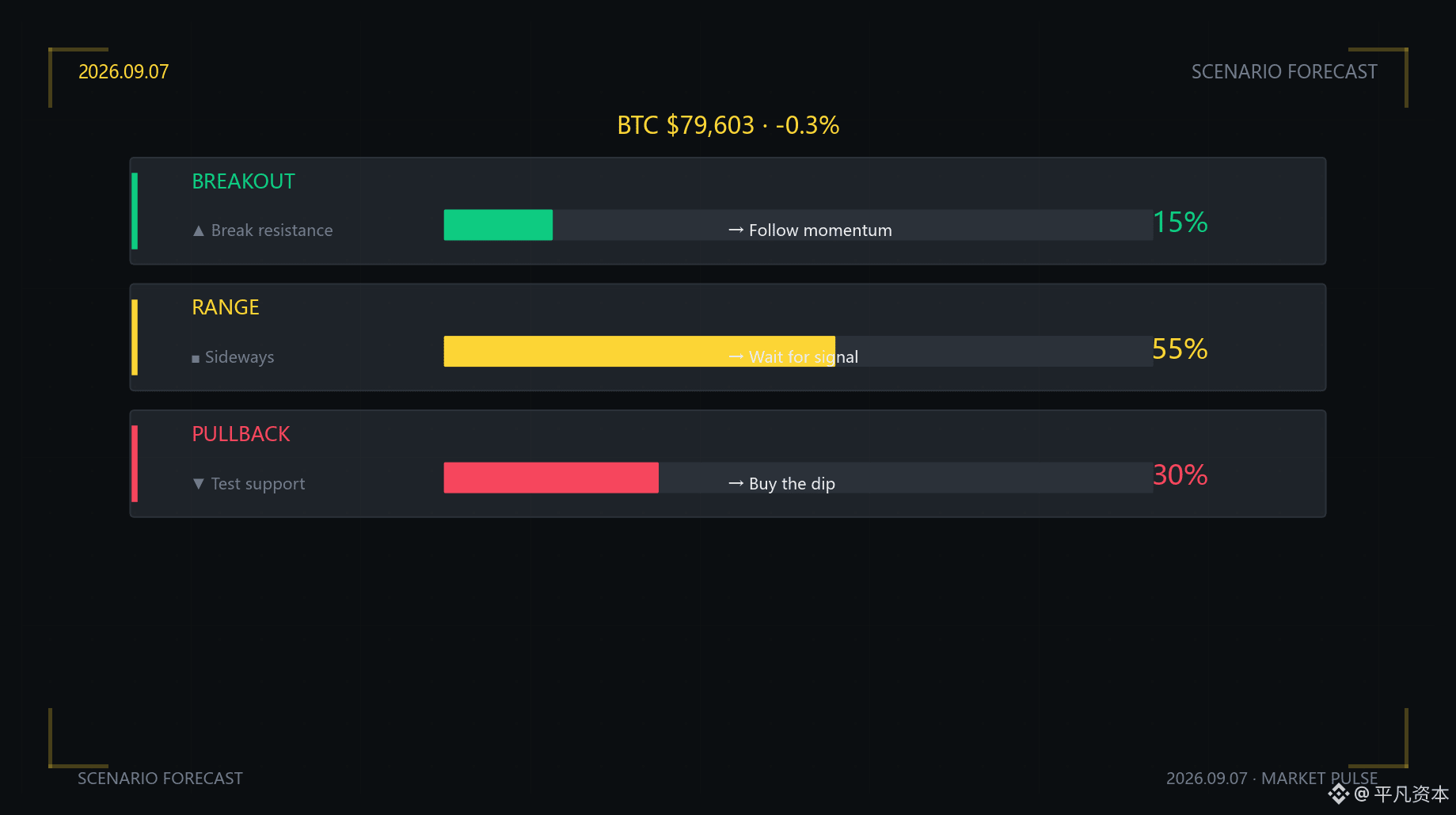Screen dimensions: 1456x815
Task: Select the PULLBACK scenario heading
Action: (x=241, y=434)
